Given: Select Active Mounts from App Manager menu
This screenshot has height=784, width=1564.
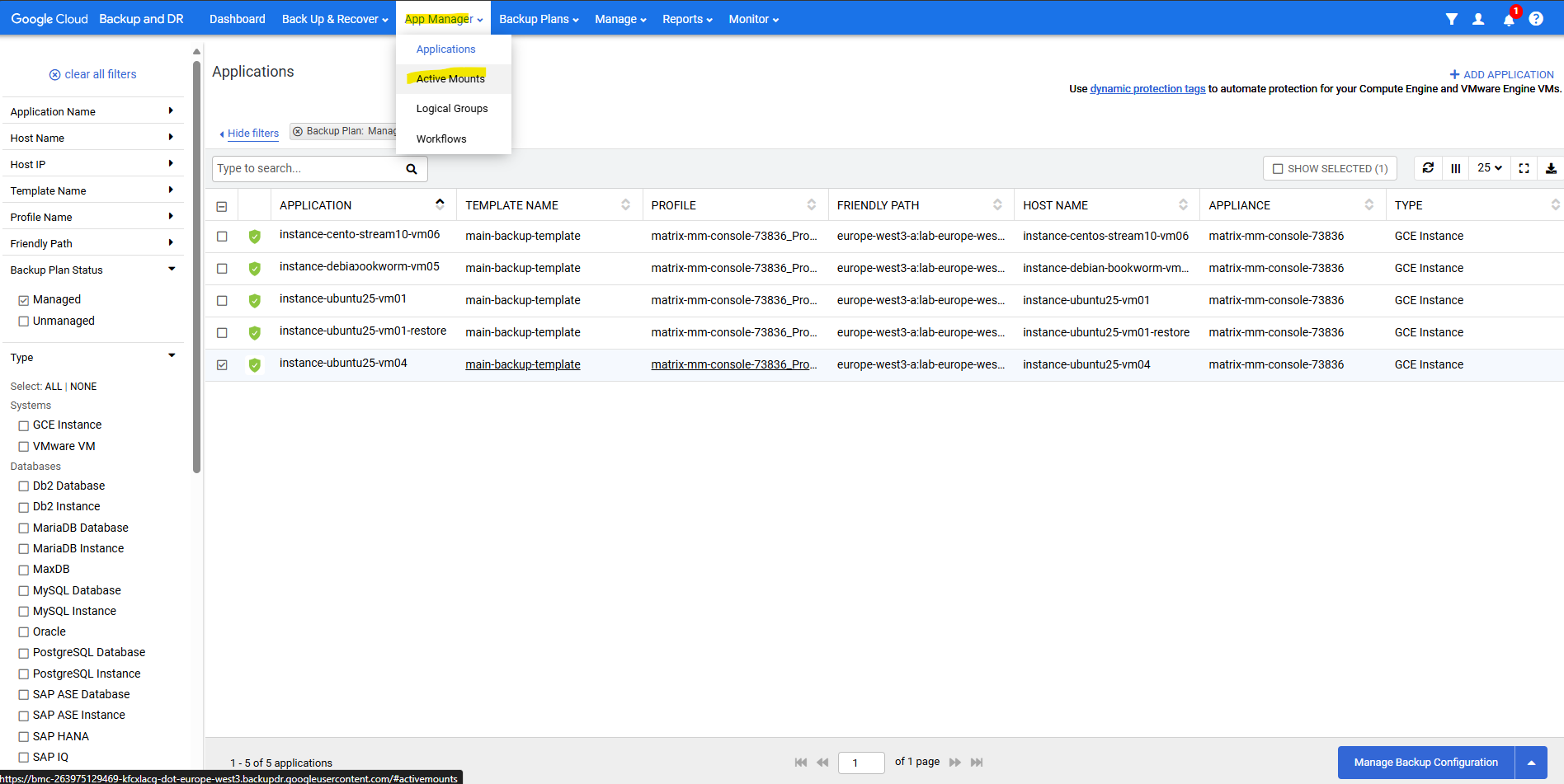Looking at the screenshot, I should [450, 79].
